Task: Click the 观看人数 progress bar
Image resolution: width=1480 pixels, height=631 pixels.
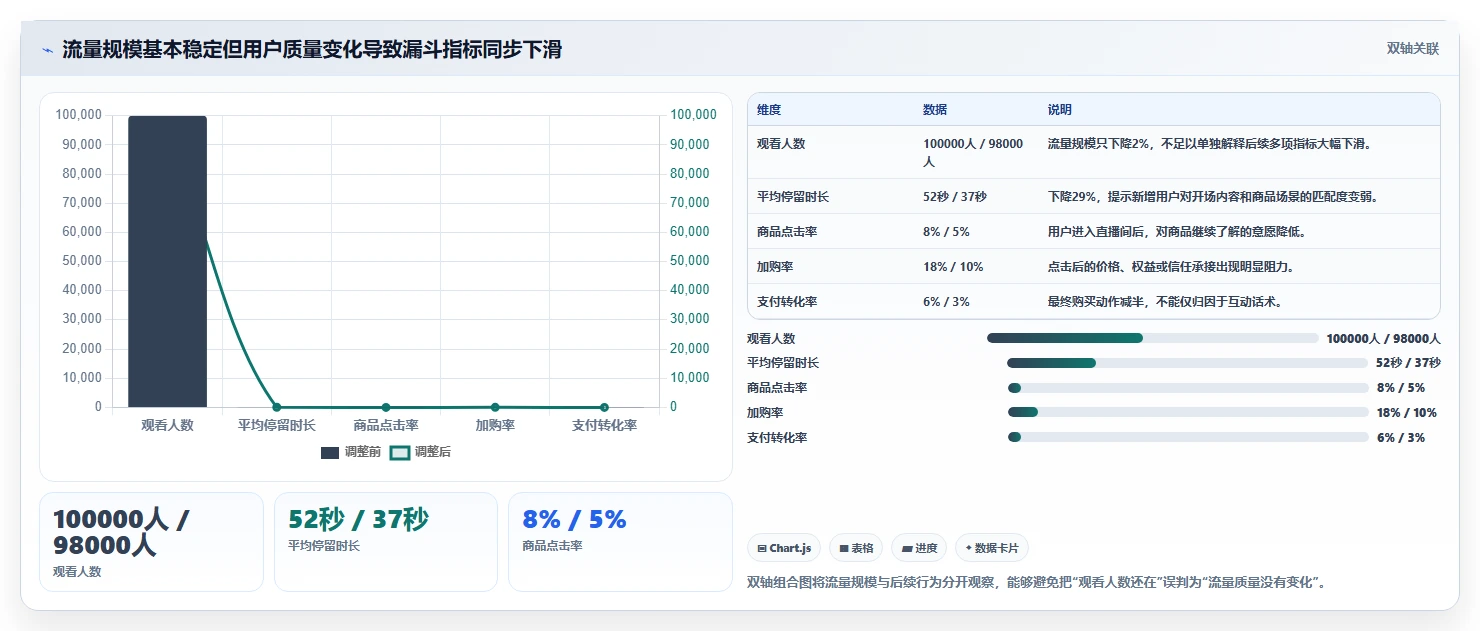Action: tap(1152, 338)
